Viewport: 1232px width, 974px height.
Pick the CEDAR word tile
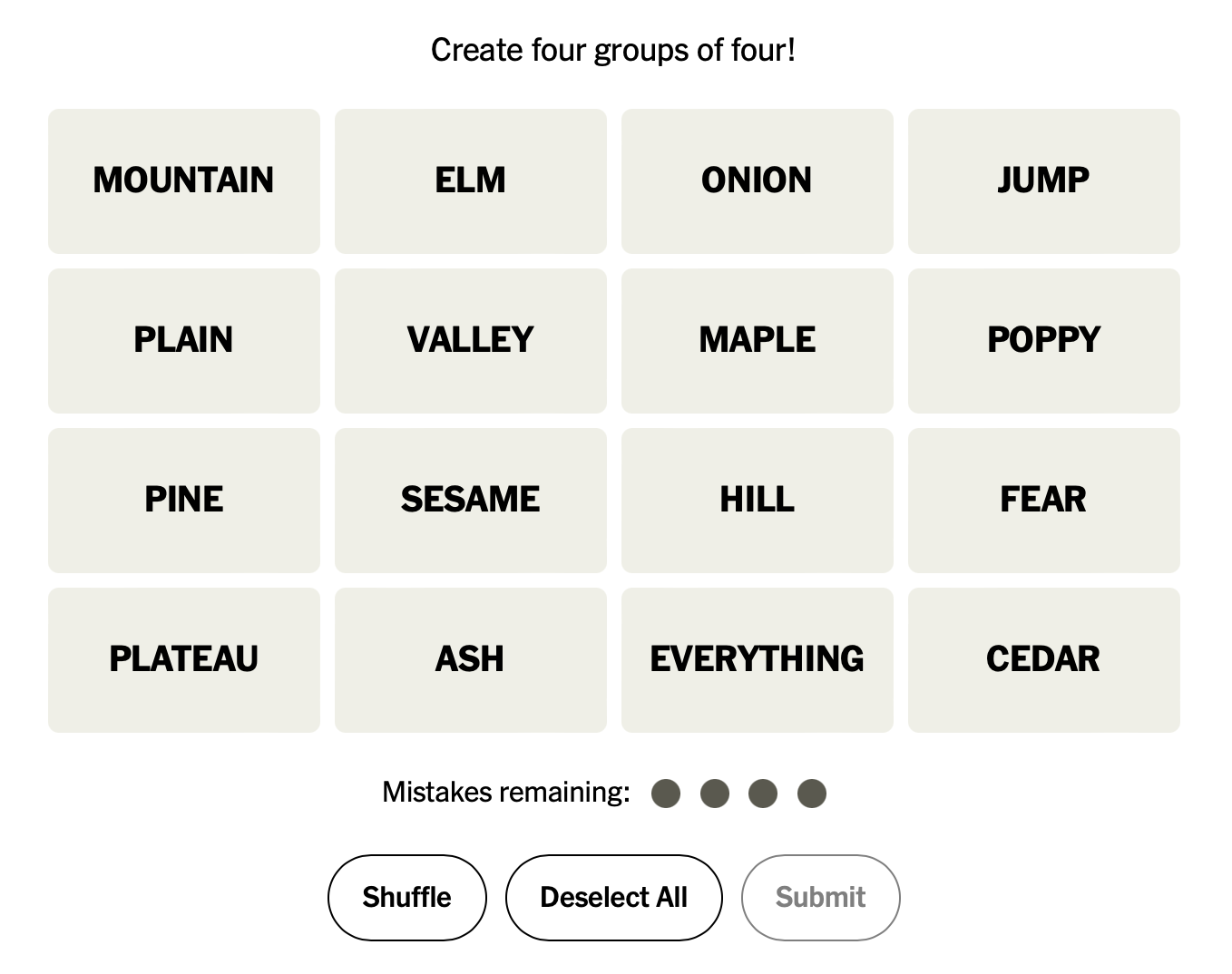coord(1043,659)
